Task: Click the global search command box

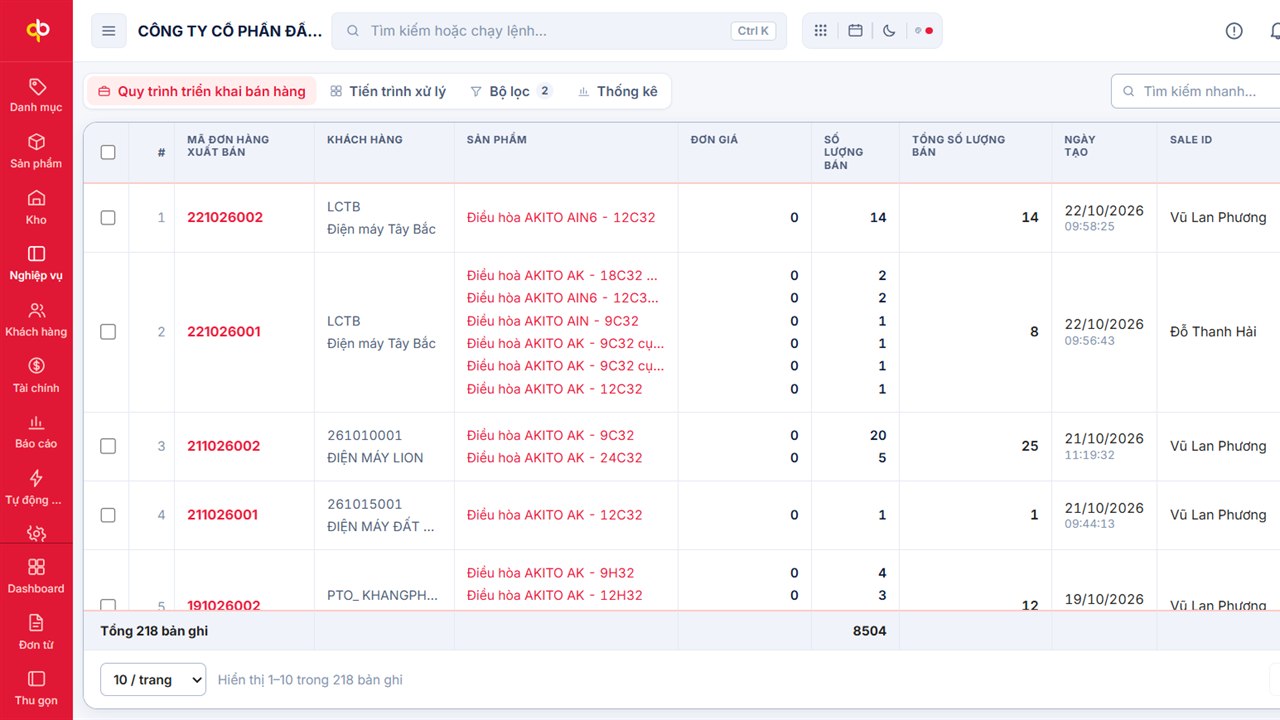Action: [x=559, y=31]
